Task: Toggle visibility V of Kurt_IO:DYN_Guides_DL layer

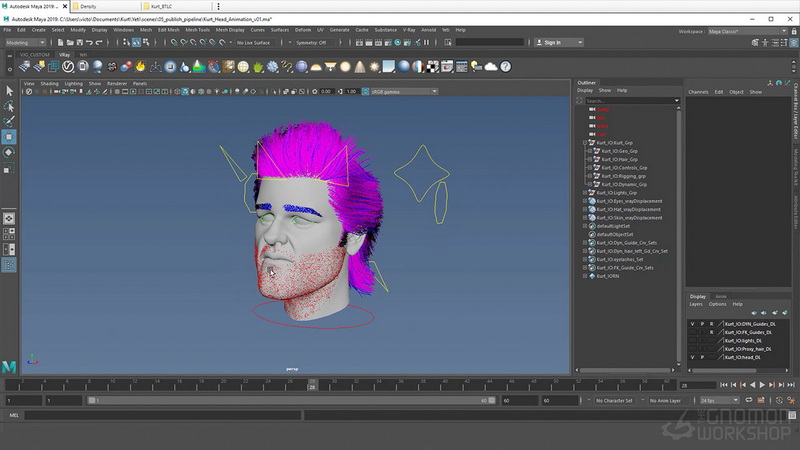Action: [x=692, y=324]
